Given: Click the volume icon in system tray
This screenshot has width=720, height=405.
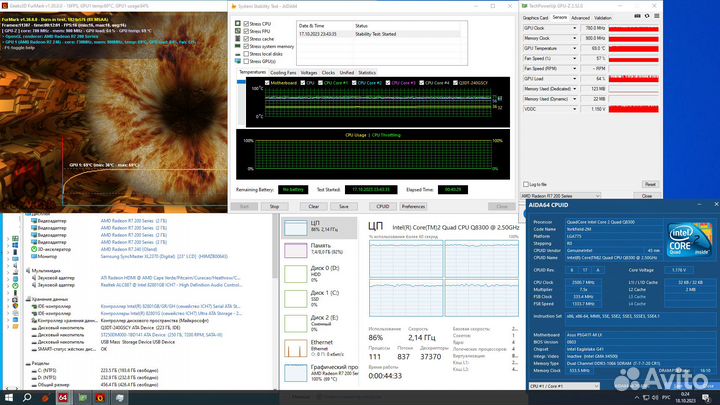Looking at the screenshot, I should 656,398.
